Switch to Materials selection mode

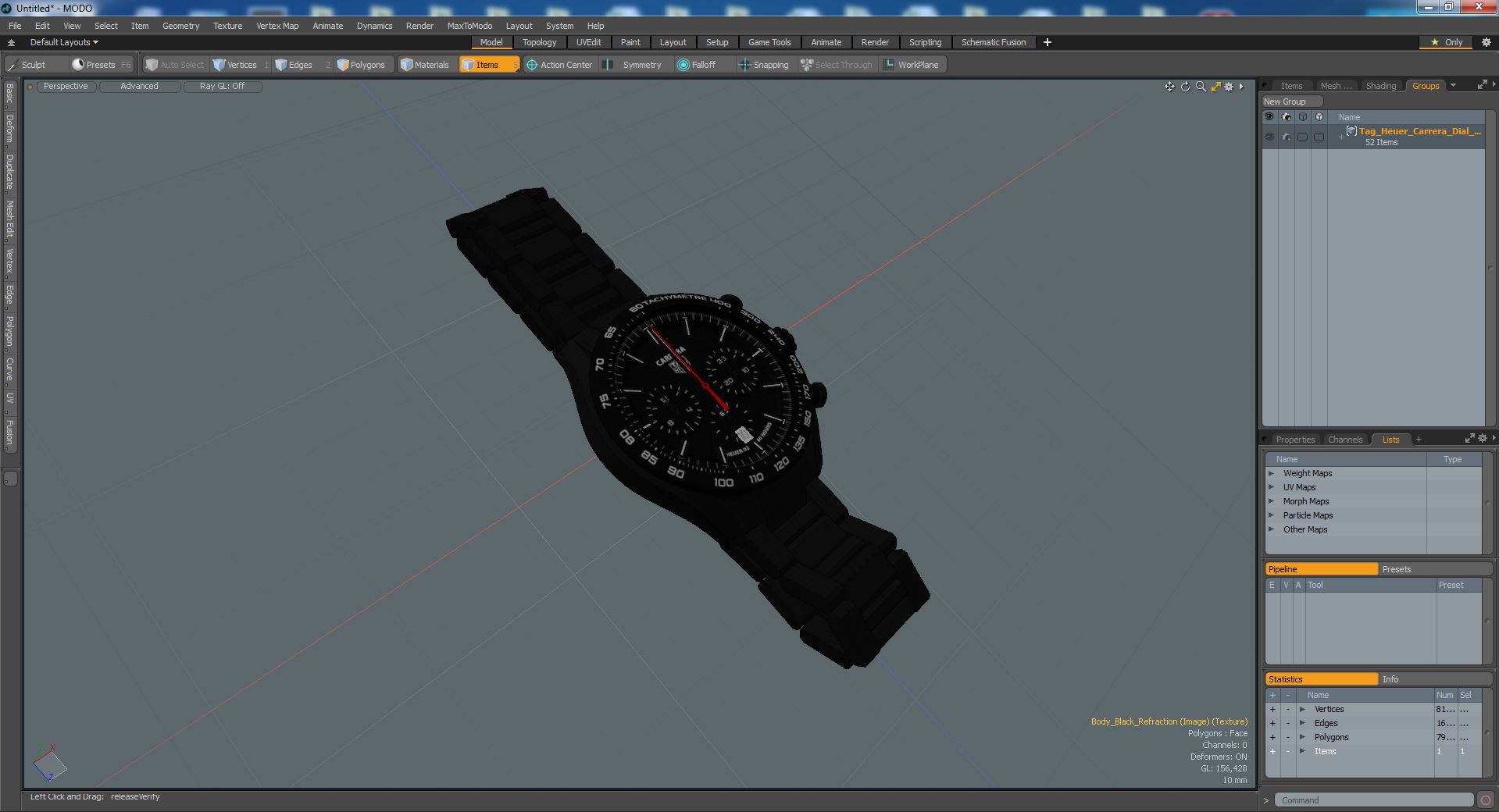(x=425, y=65)
